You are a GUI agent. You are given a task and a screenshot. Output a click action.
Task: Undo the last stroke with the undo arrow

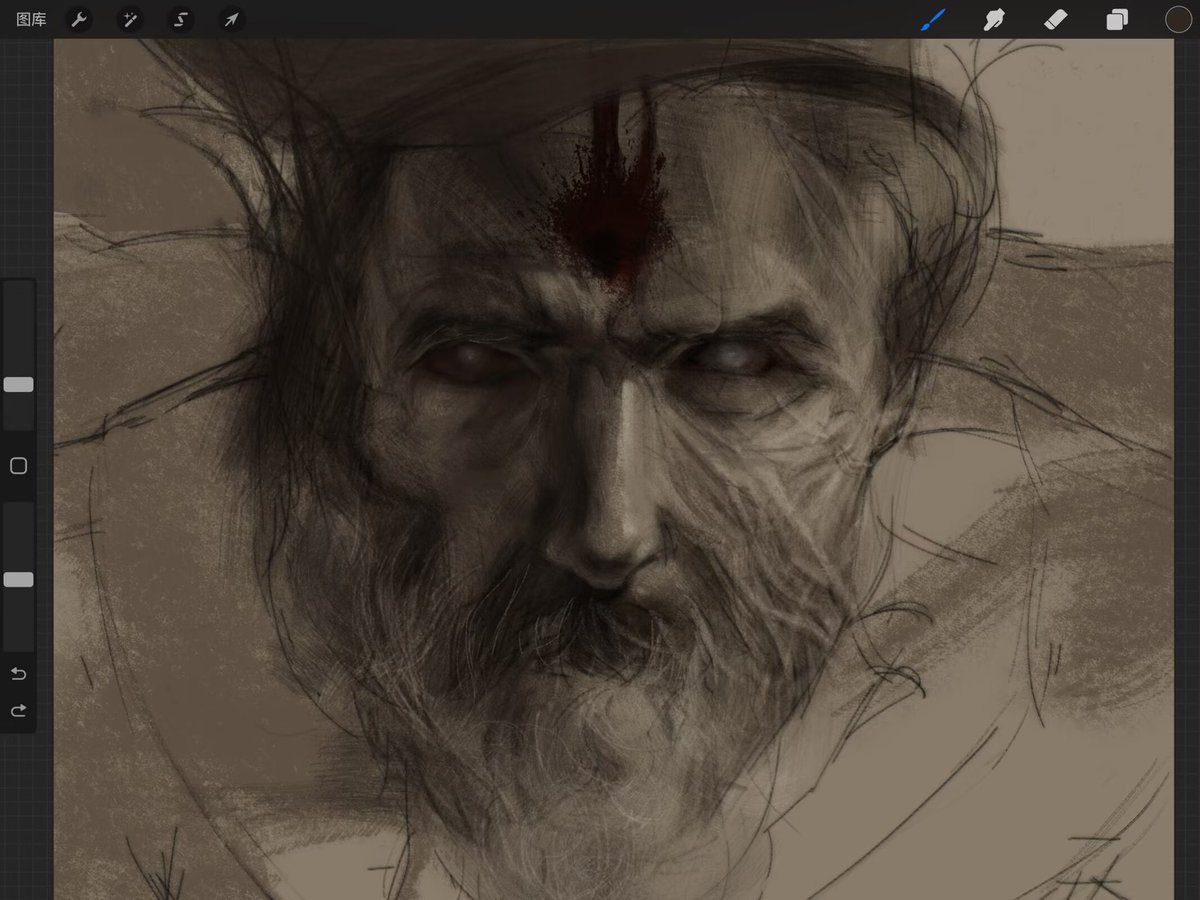pos(18,674)
